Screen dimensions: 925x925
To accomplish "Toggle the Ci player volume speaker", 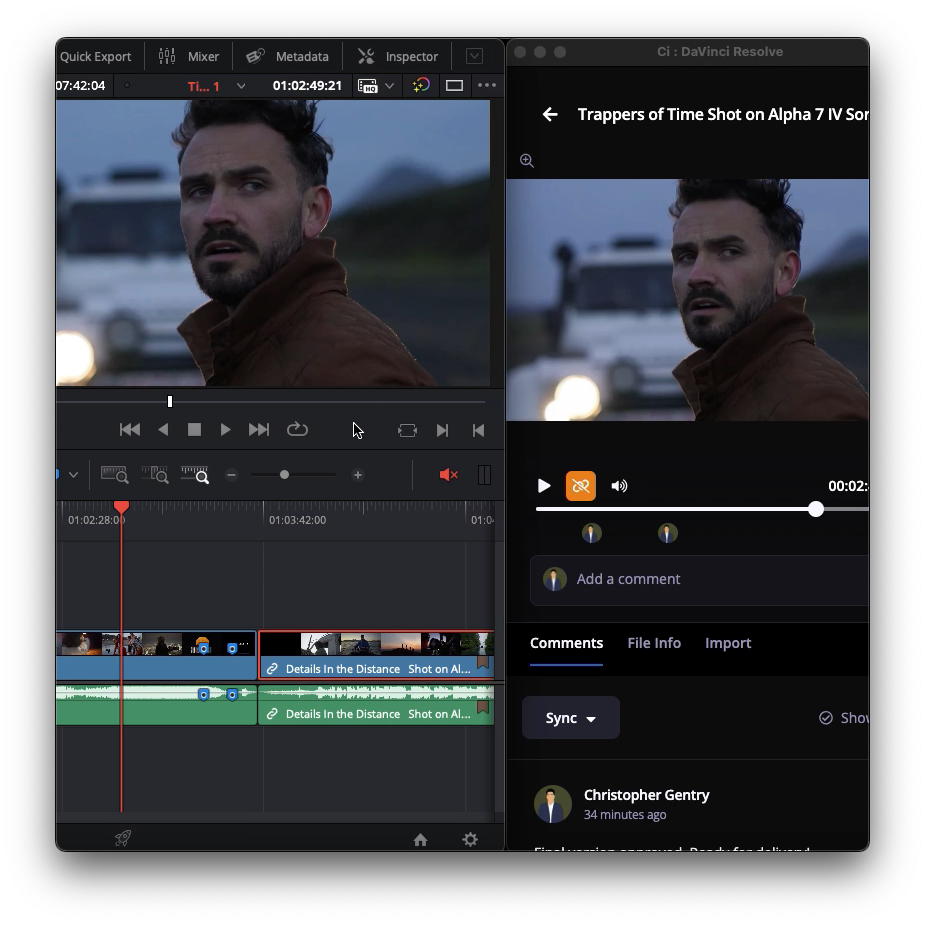I will click(x=619, y=486).
